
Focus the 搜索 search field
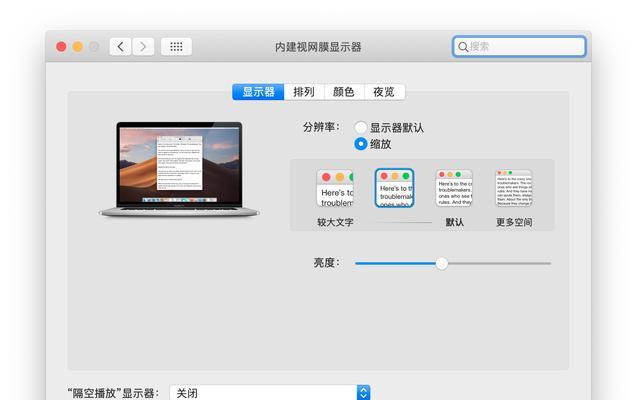click(519, 46)
